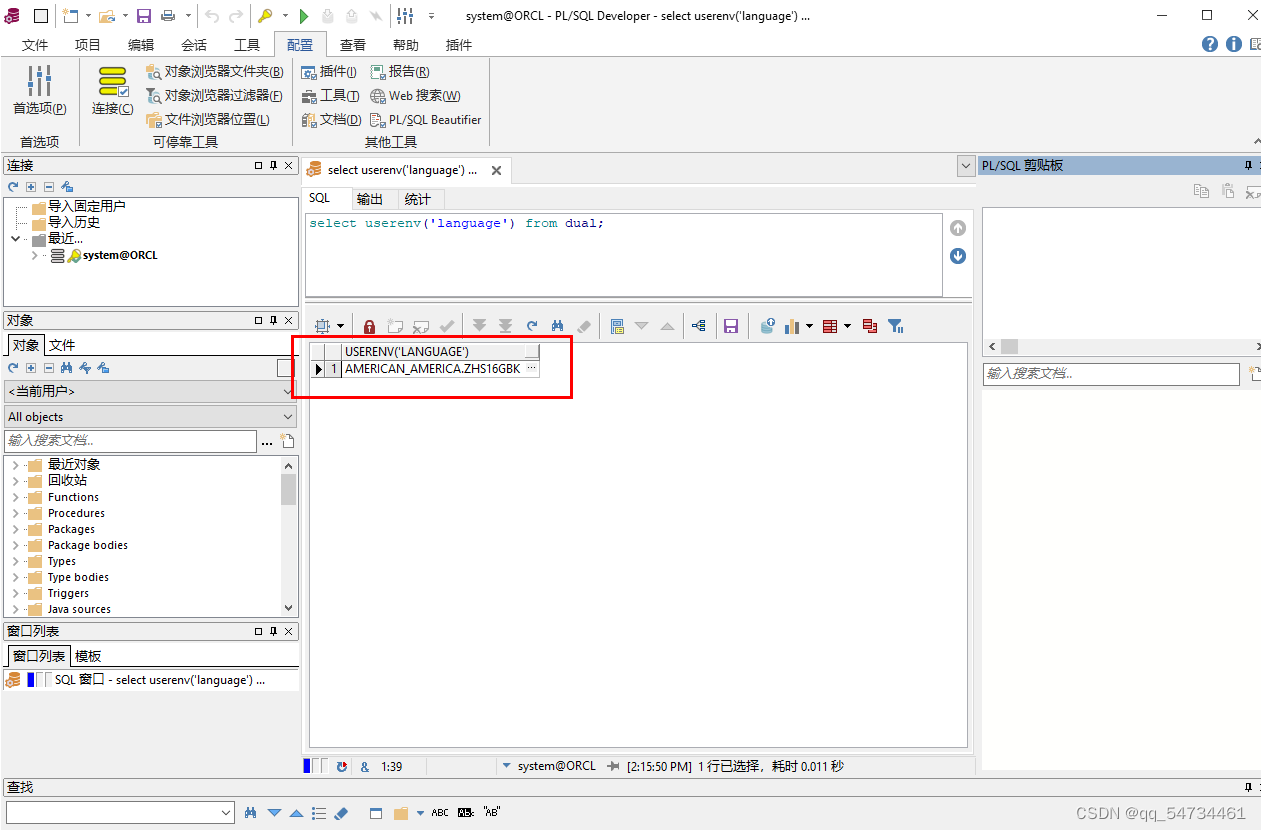
Task: Run the query with green Execute arrow
Action: [x=305, y=16]
